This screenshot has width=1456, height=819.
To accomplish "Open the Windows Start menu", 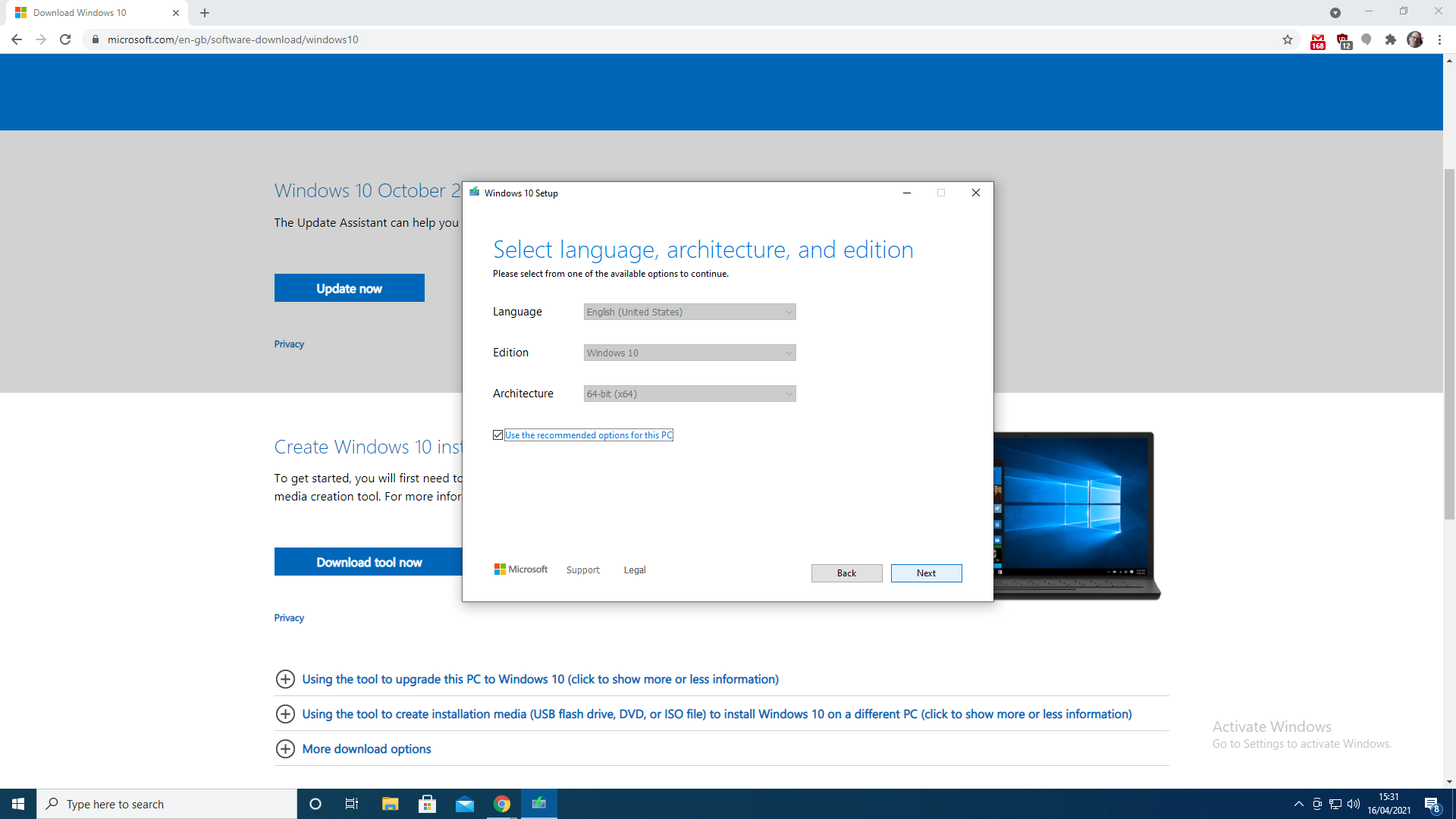I will coord(18,804).
